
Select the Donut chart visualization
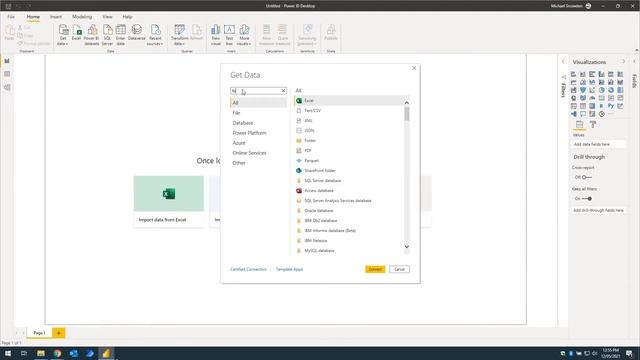(x=611, y=90)
